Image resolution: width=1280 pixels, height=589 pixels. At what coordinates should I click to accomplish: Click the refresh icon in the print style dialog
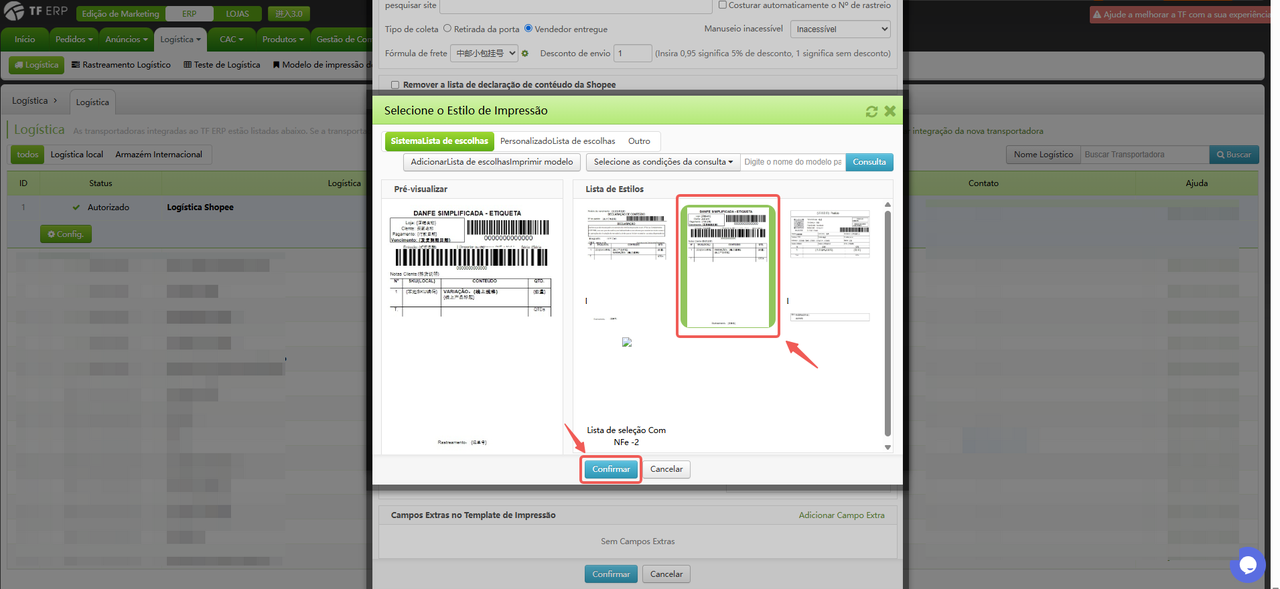click(x=871, y=111)
